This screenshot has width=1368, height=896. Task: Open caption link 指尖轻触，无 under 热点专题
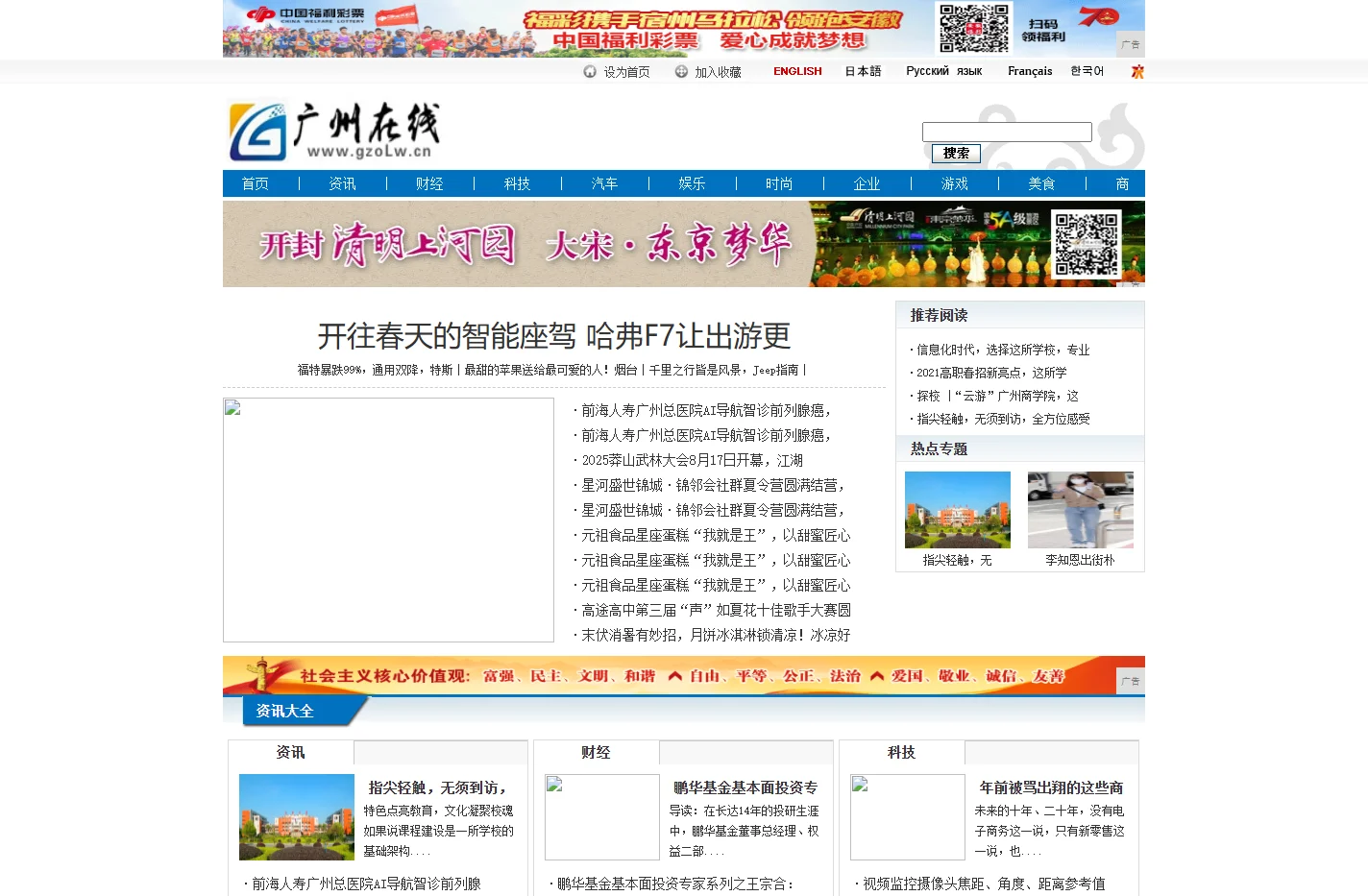(958, 560)
